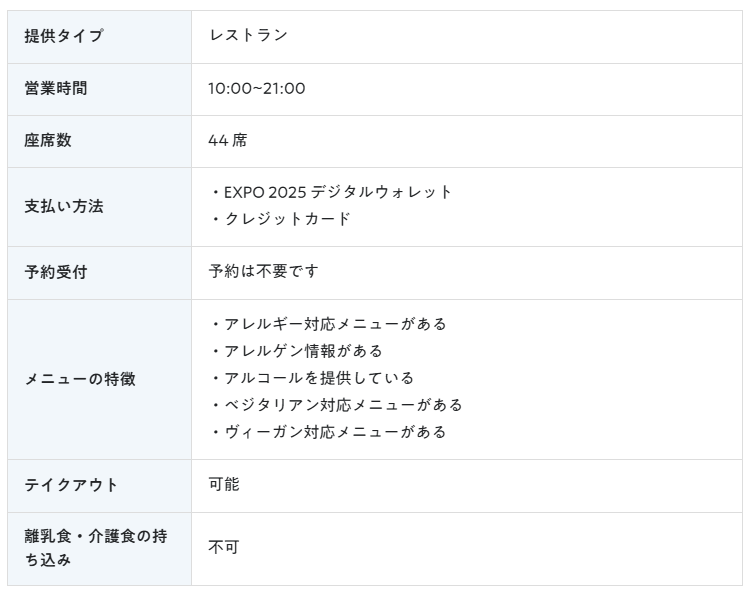Click the テイクアウト label cell
This screenshot has width=755, height=599.
pyautogui.click(x=99, y=486)
